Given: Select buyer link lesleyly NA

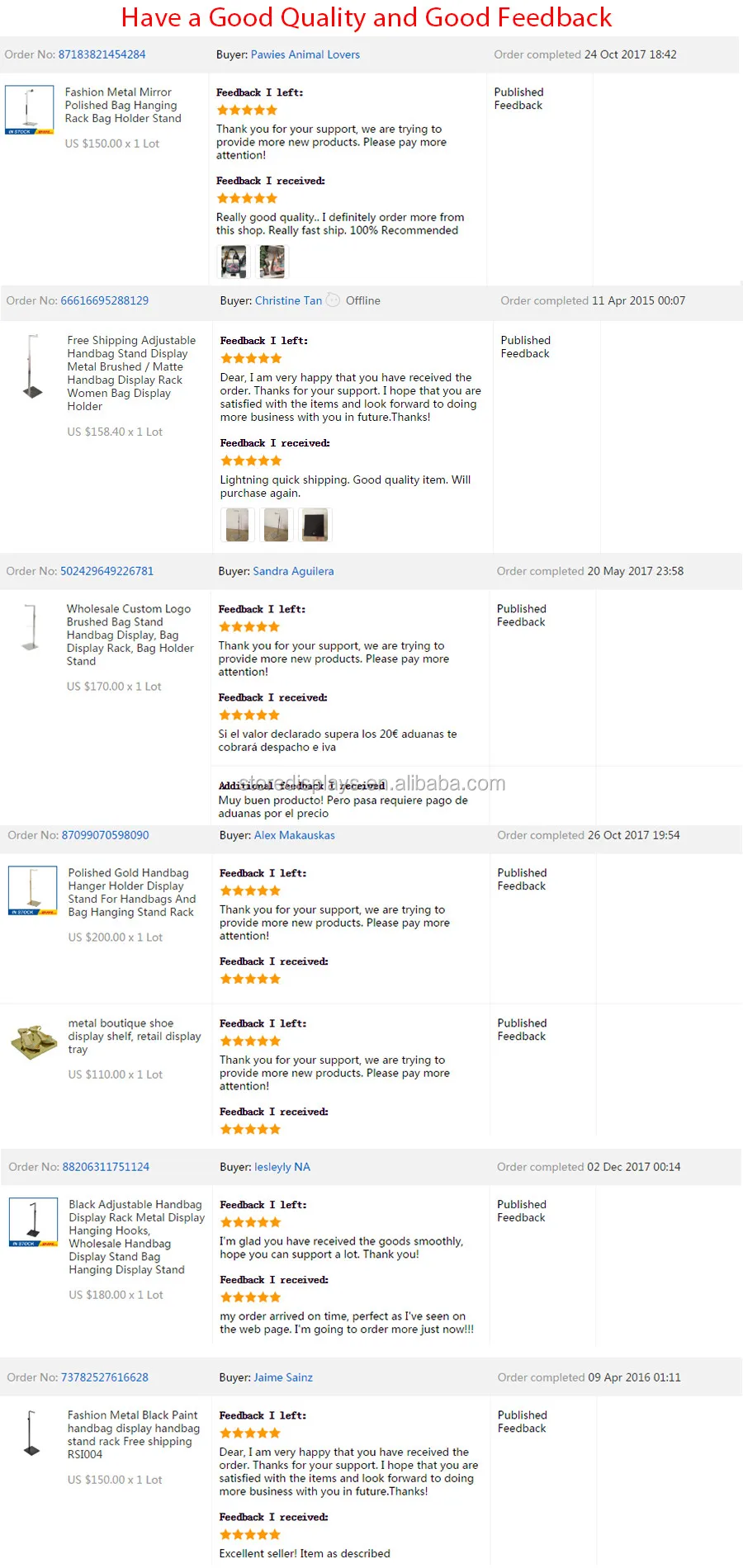Looking at the screenshot, I should (282, 1167).
